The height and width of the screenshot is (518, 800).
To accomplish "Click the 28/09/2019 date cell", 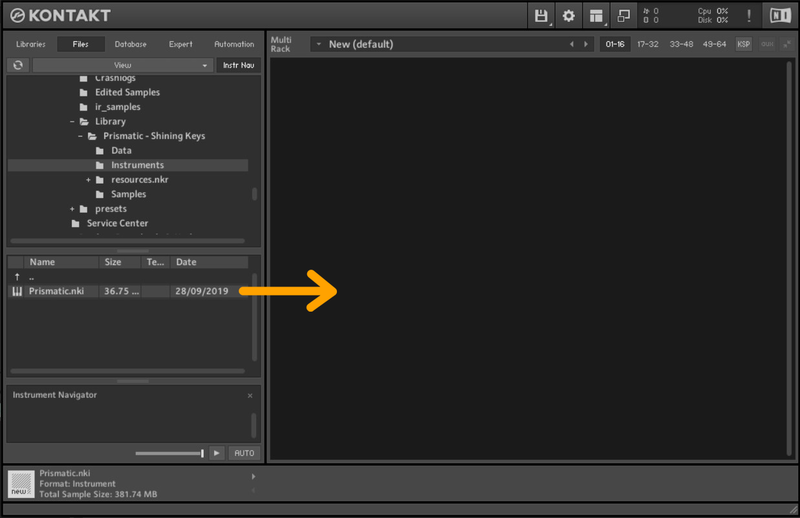I will [202, 291].
